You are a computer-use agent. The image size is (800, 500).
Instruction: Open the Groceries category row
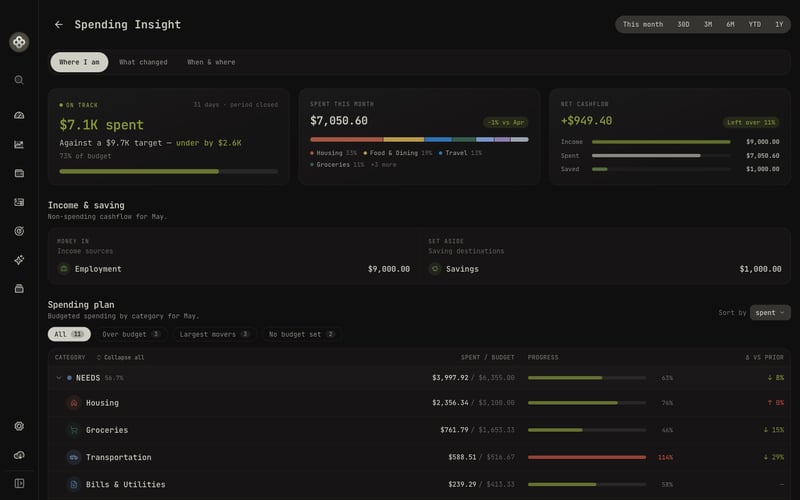[419, 430]
